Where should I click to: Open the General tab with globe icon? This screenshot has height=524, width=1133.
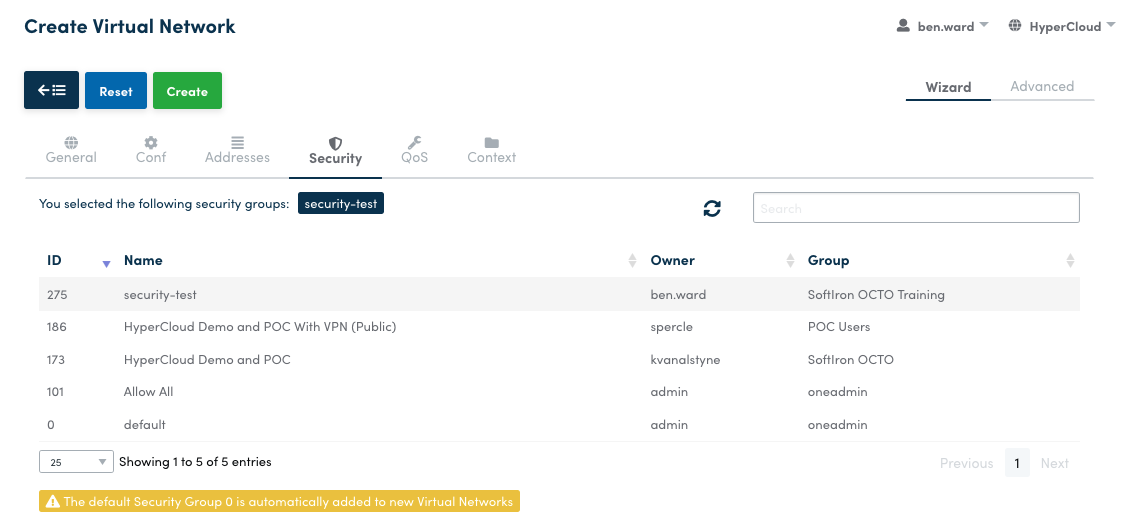coord(71,150)
